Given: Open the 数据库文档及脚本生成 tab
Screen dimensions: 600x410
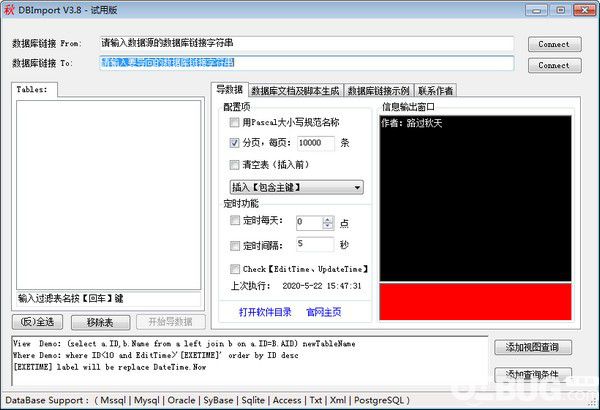Looking at the screenshot, I should 295,91.
